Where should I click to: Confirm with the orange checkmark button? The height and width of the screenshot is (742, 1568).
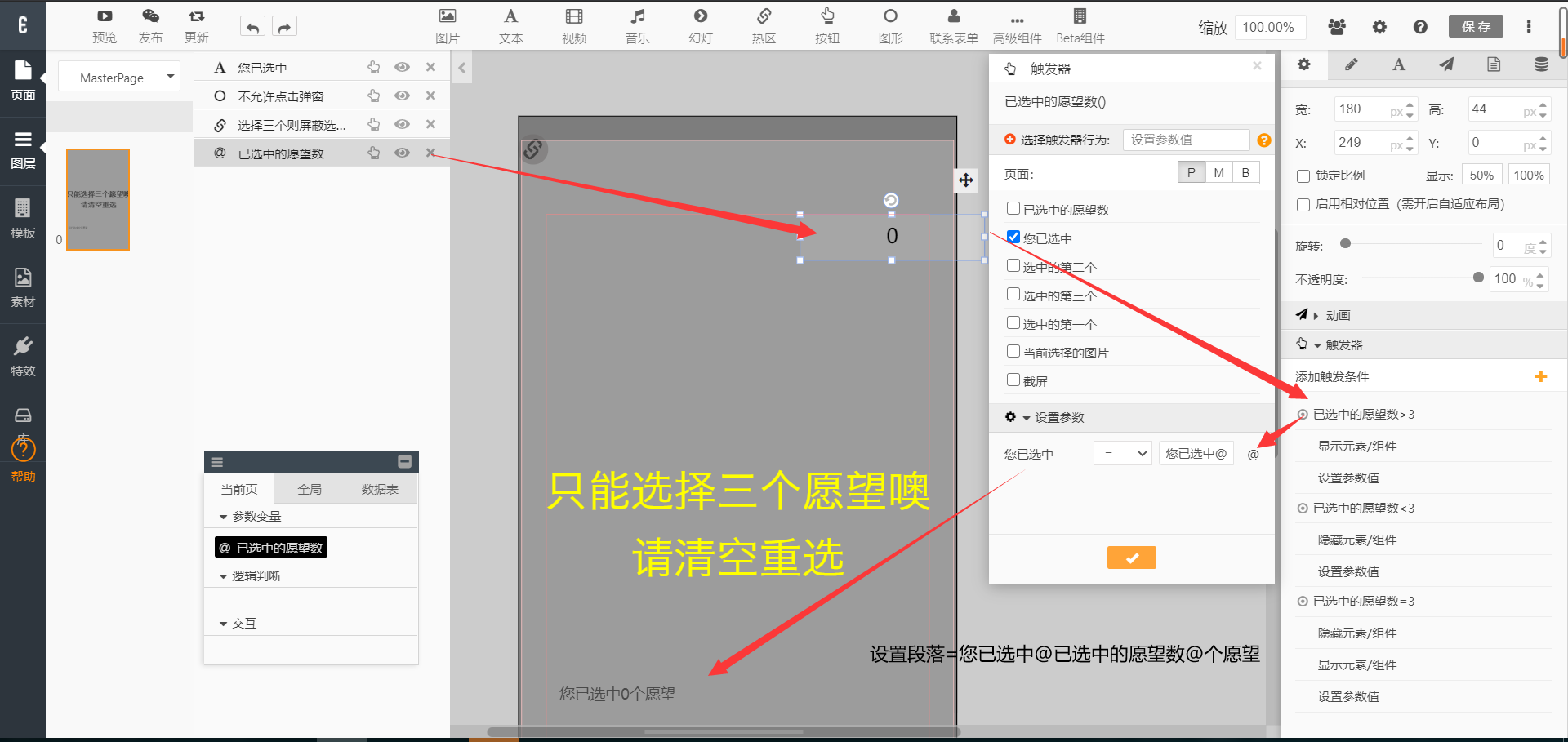click(1131, 558)
